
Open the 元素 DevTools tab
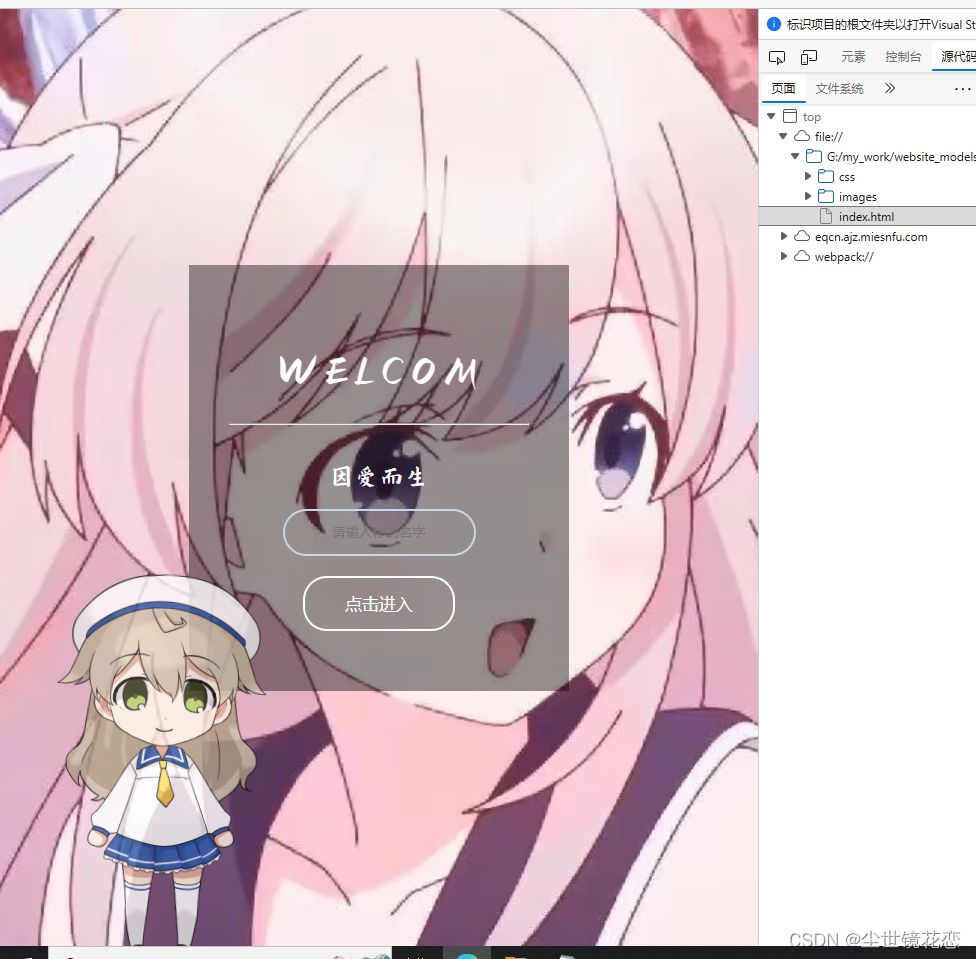click(x=853, y=57)
